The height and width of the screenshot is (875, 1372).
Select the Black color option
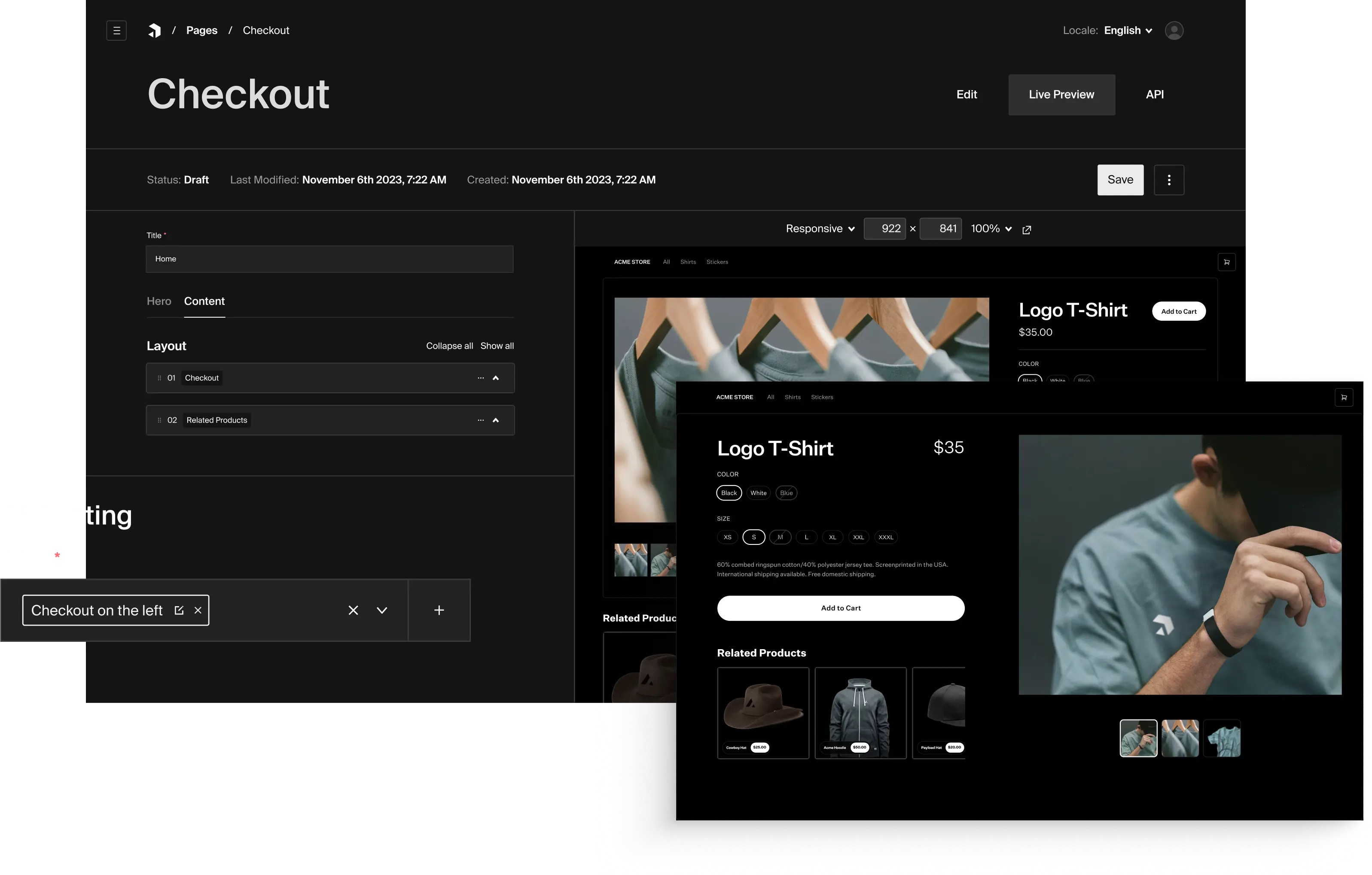pyautogui.click(x=729, y=493)
